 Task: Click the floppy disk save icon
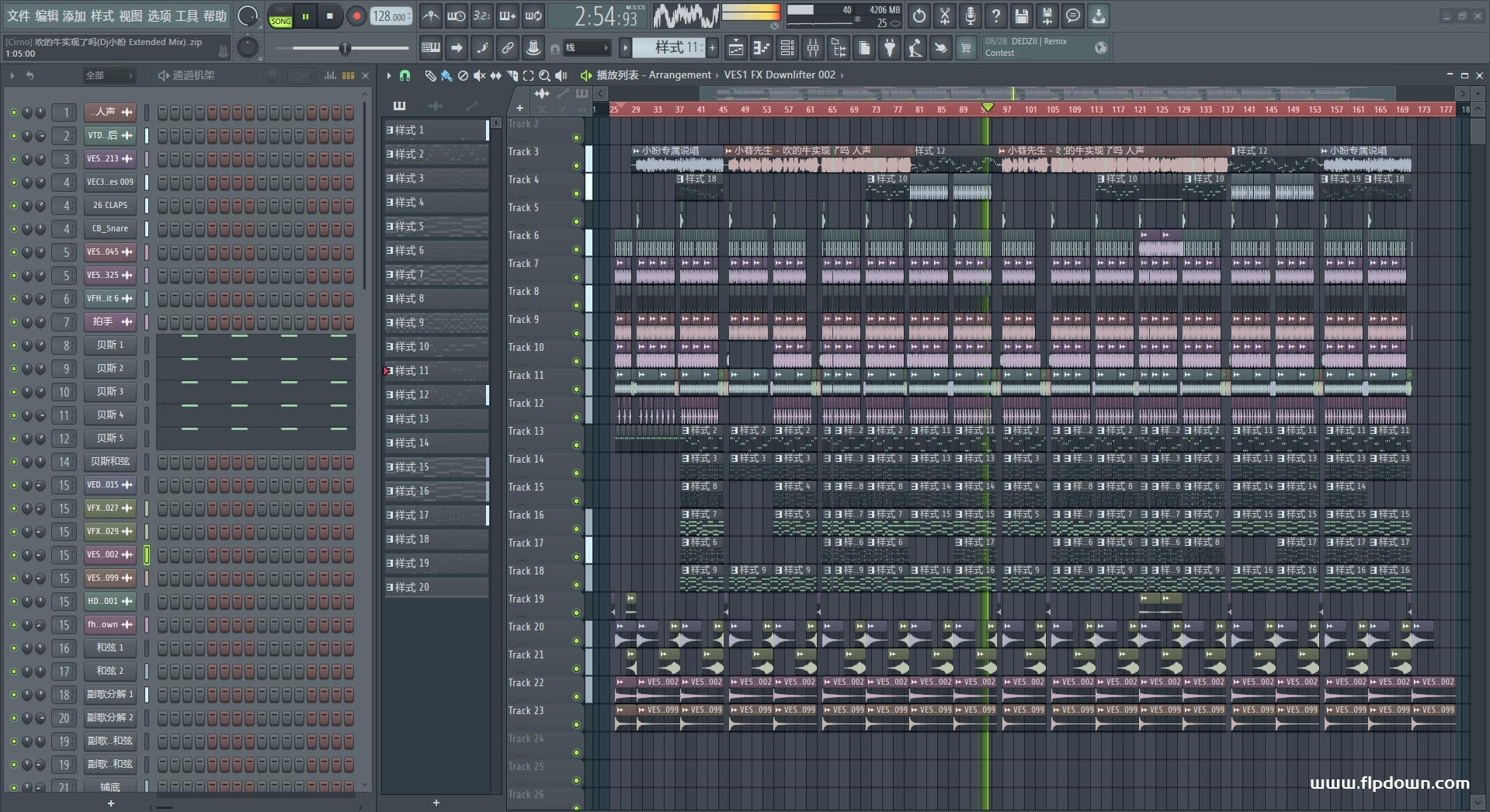(1021, 16)
